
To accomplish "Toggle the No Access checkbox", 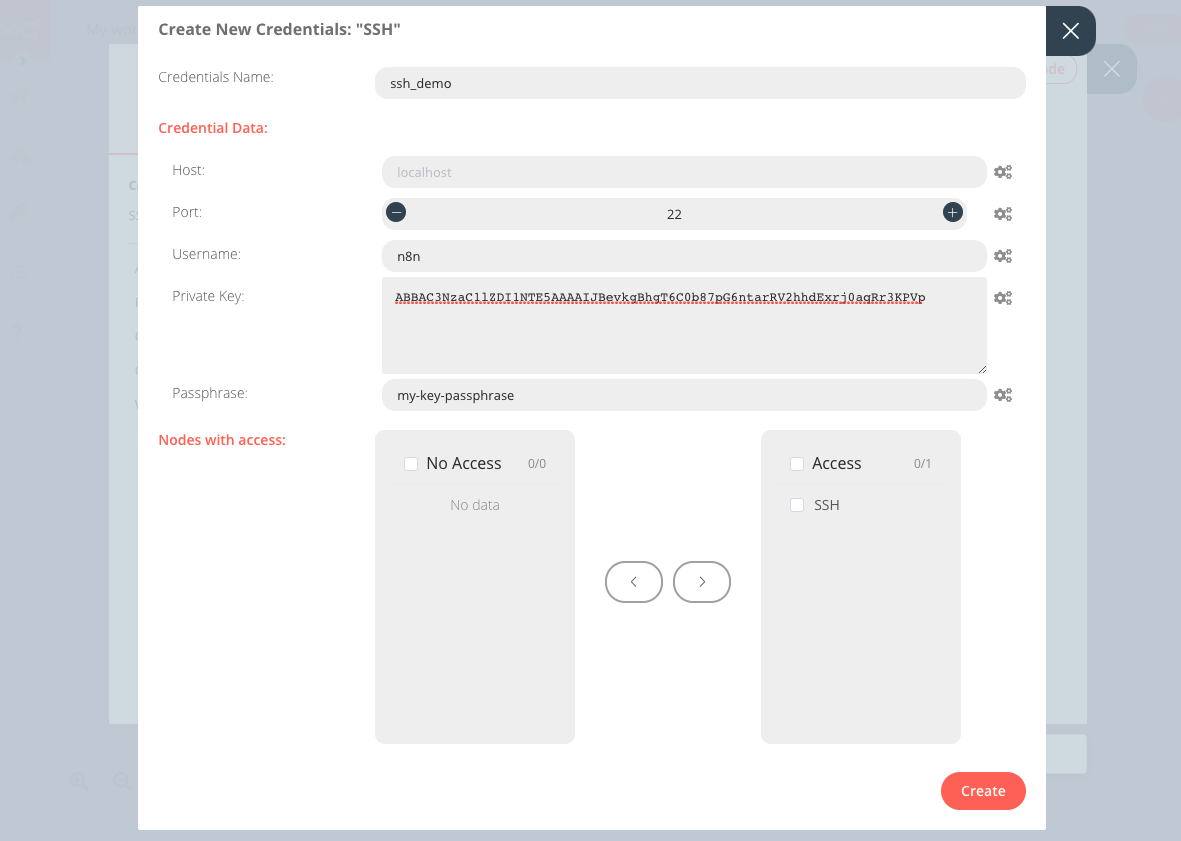I will coord(411,463).
